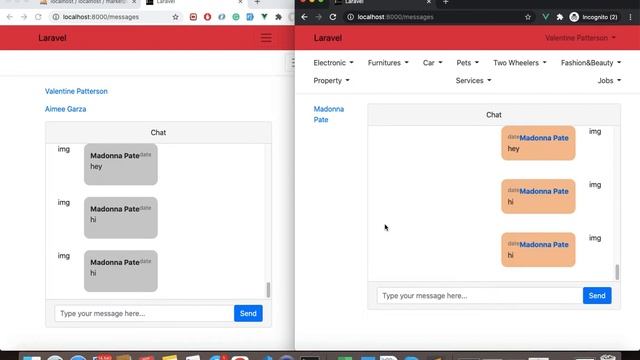Expand the Services category dropdown

(x=473, y=81)
